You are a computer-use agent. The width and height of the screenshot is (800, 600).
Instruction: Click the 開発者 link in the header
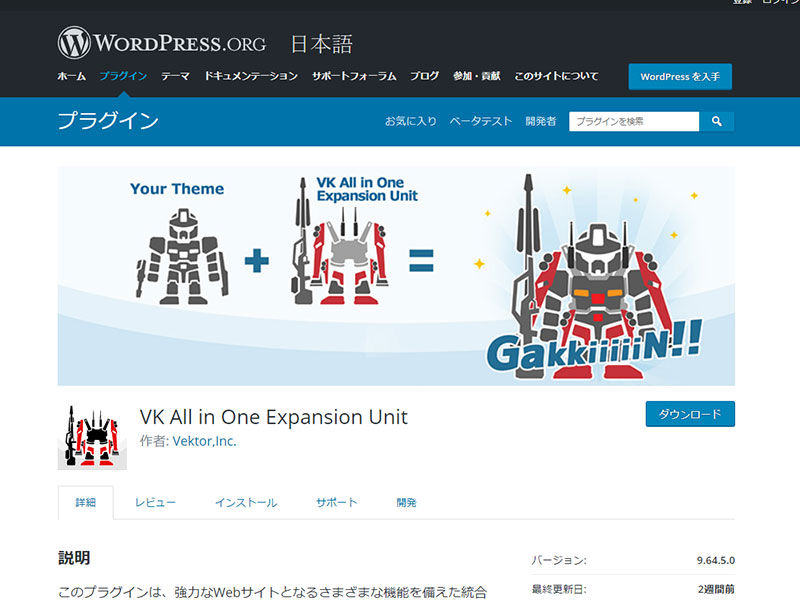(x=540, y=121)
